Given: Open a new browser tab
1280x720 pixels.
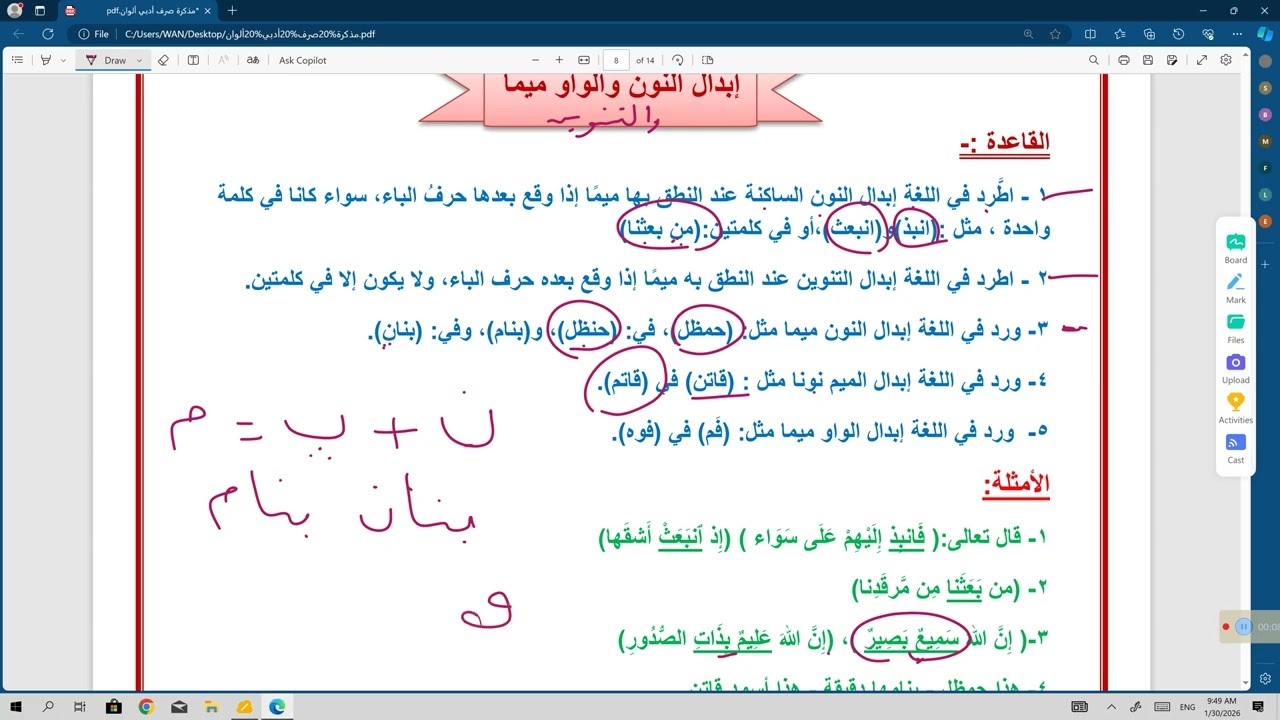Looking at the screenshot, I should (232, 11).
